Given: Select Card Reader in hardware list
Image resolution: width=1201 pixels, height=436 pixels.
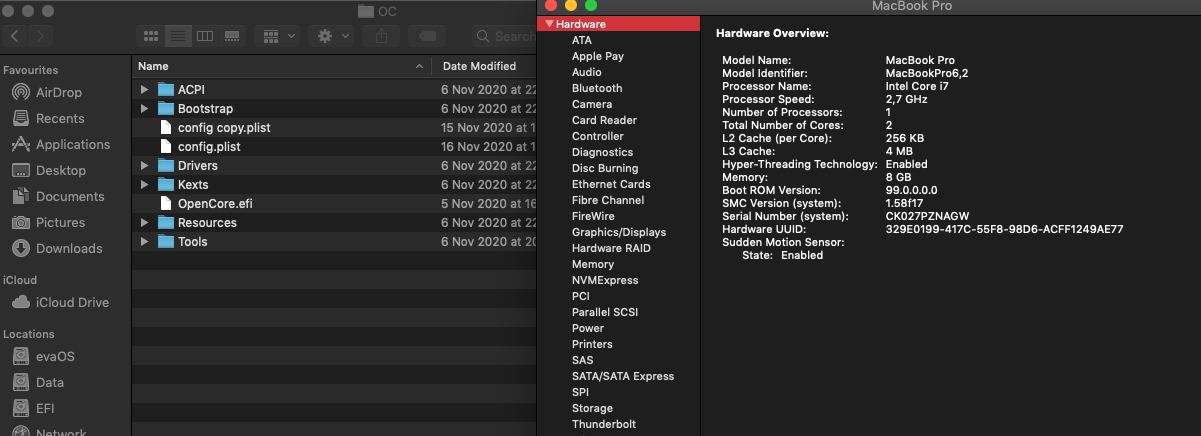Looking at the screenshot, I should pos(604,120).
